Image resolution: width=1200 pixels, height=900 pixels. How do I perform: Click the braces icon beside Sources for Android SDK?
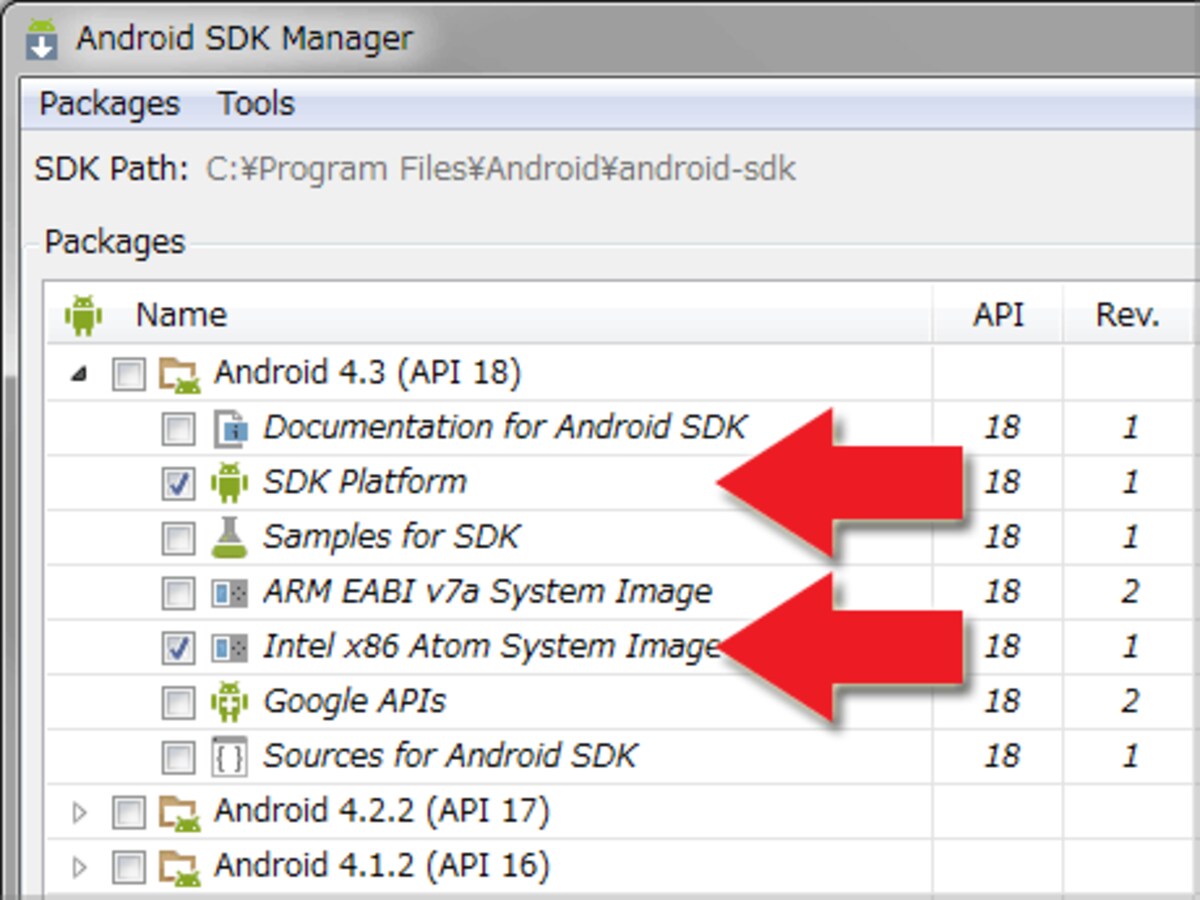[x=229, y=757]
